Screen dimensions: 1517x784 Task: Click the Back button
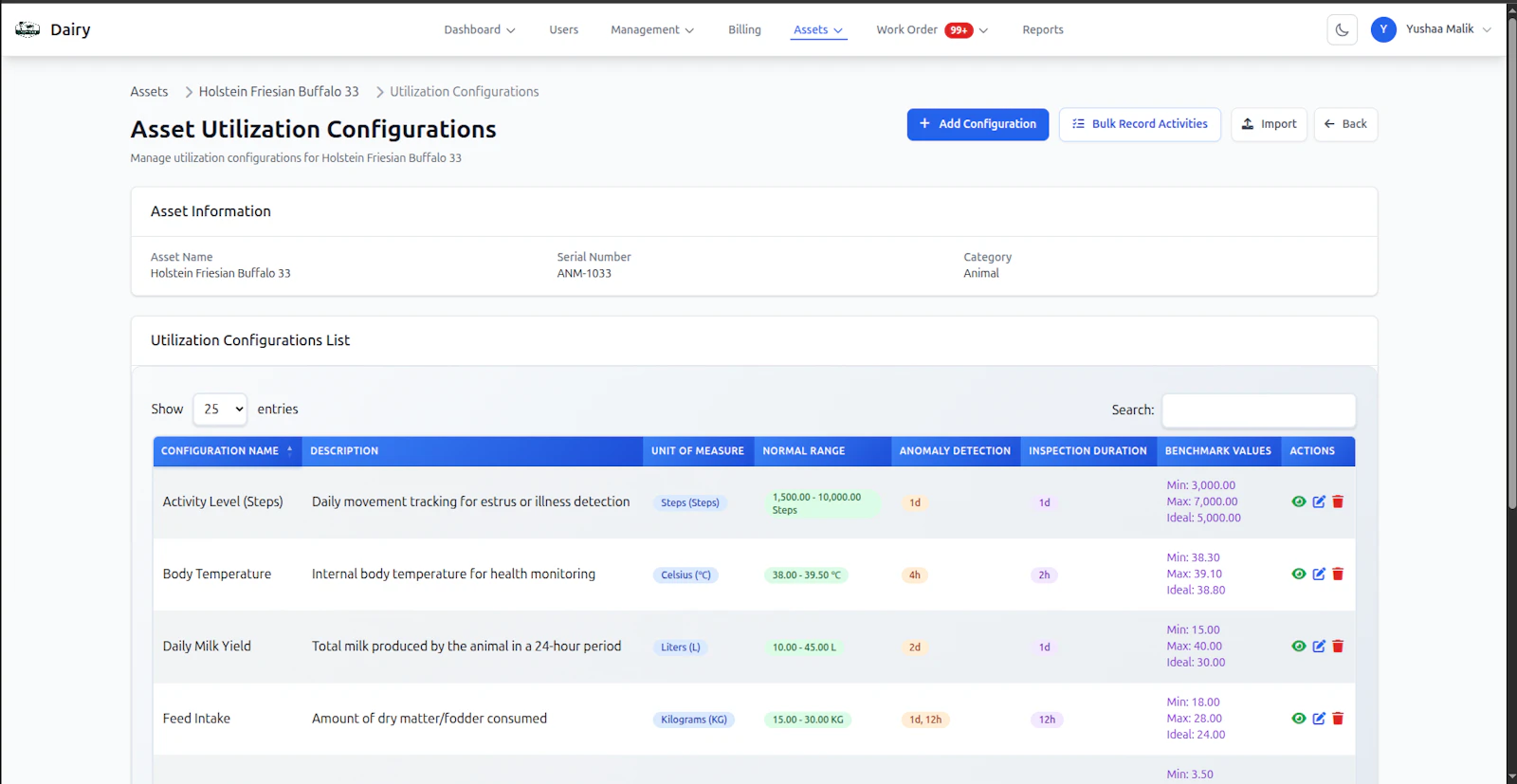click(1345, 124)
